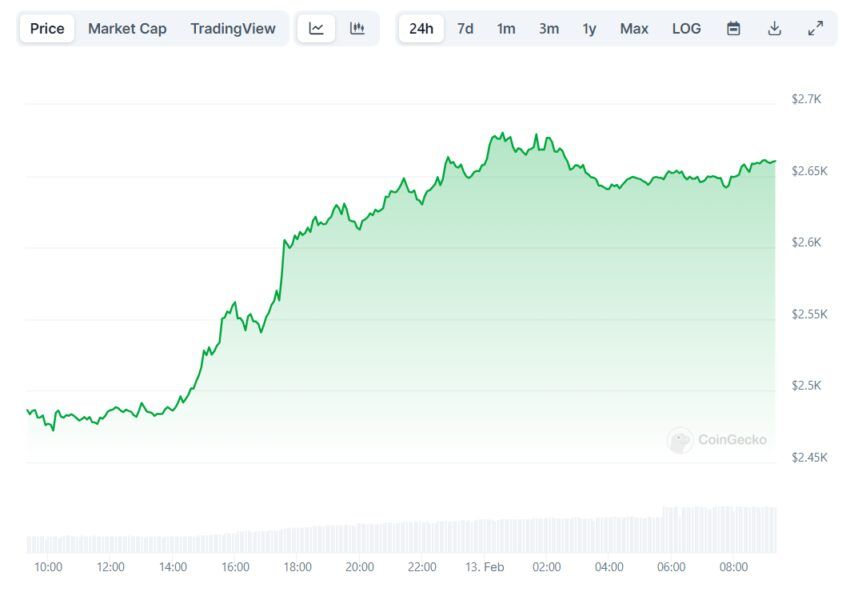The height and width of the screenshot is (592, 850).
Task: Open the TradingView tab
Action: (x=232, y=28)
